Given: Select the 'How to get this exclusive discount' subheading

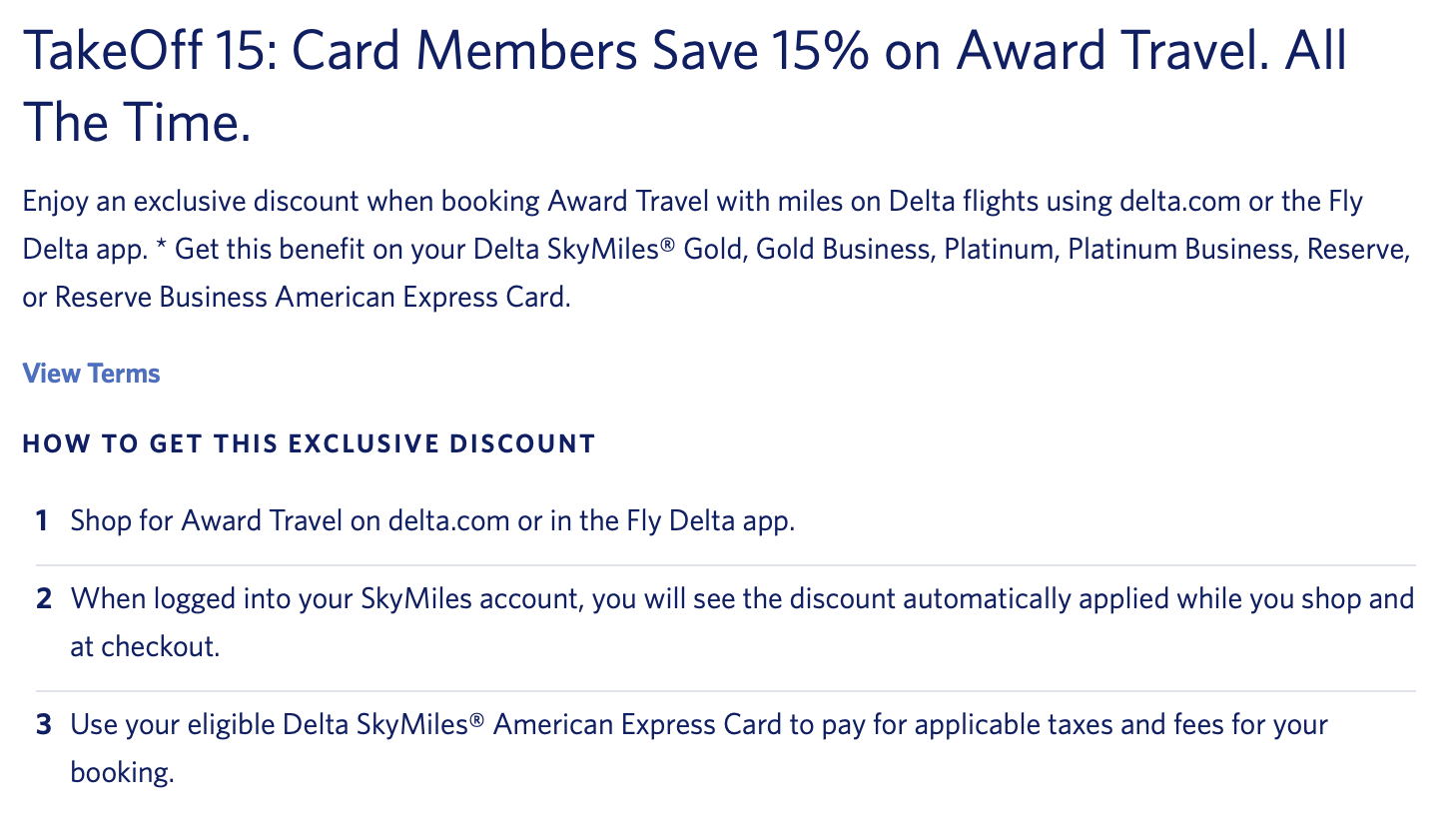Looking at the screenshot, I should (309, 444).
